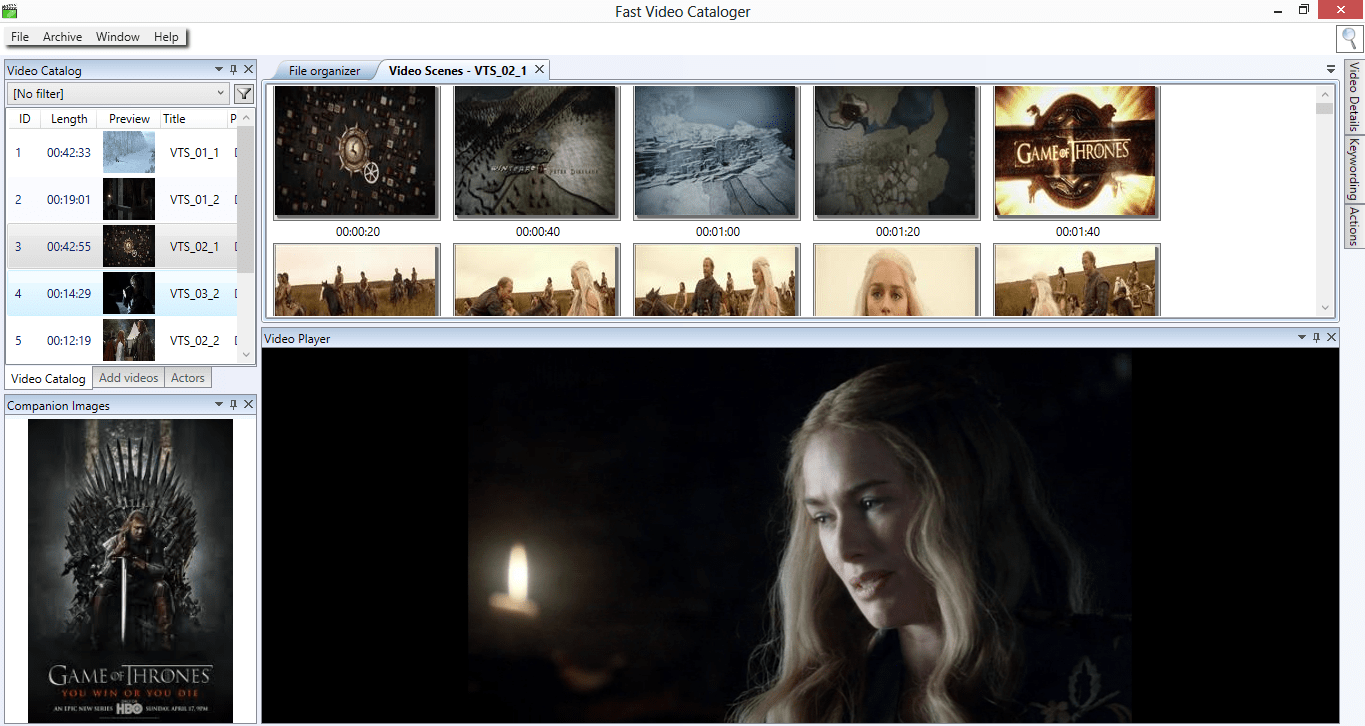Viewport: 1365px width, 726px height.
Task: Select the Video Catalog bottom tab
Action: point(49,379)
